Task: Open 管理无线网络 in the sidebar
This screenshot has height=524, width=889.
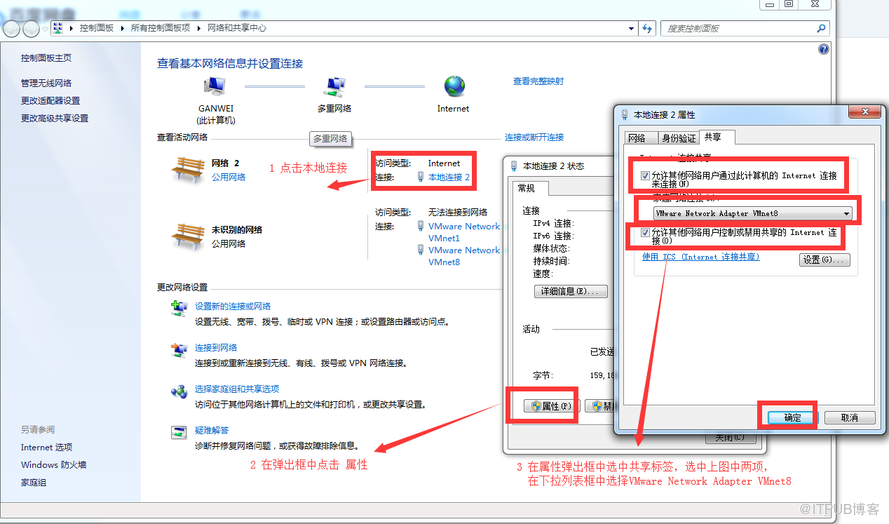Action: click(x=46, y=83)
